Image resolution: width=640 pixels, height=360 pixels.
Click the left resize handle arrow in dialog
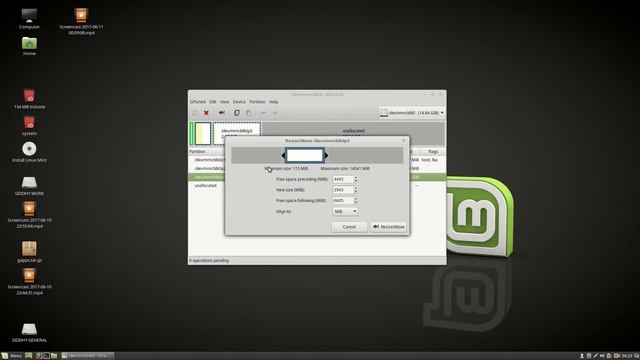pos(283,155)
